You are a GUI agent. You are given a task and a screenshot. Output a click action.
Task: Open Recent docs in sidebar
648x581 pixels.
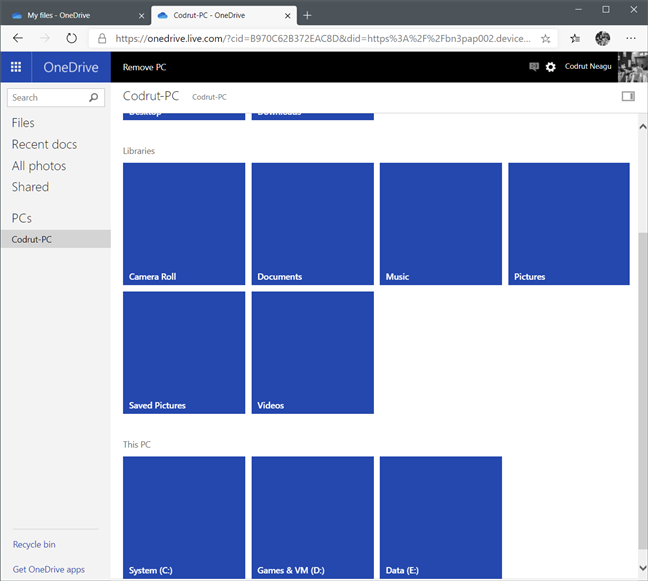click(44, 144)
